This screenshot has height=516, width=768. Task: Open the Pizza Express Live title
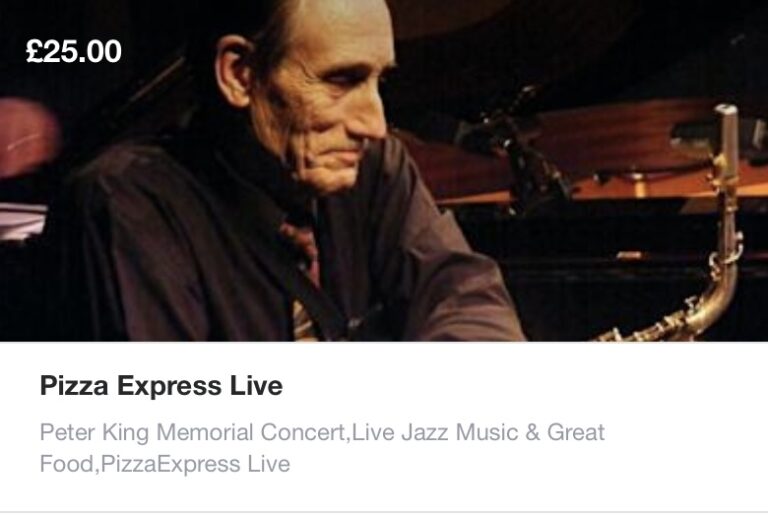pyautogui.click(x=161, y=386)
